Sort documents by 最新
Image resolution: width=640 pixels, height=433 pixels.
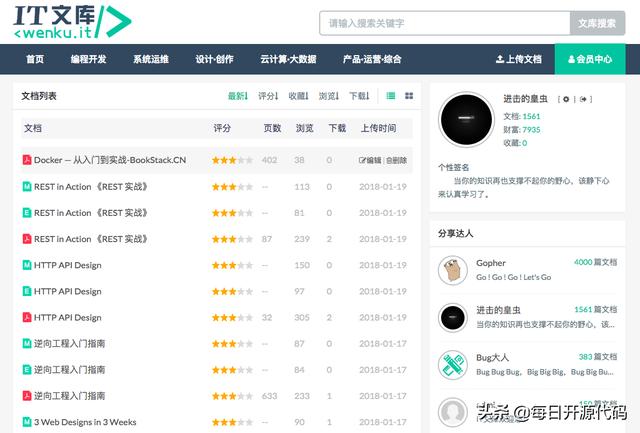tap(238, 96)
